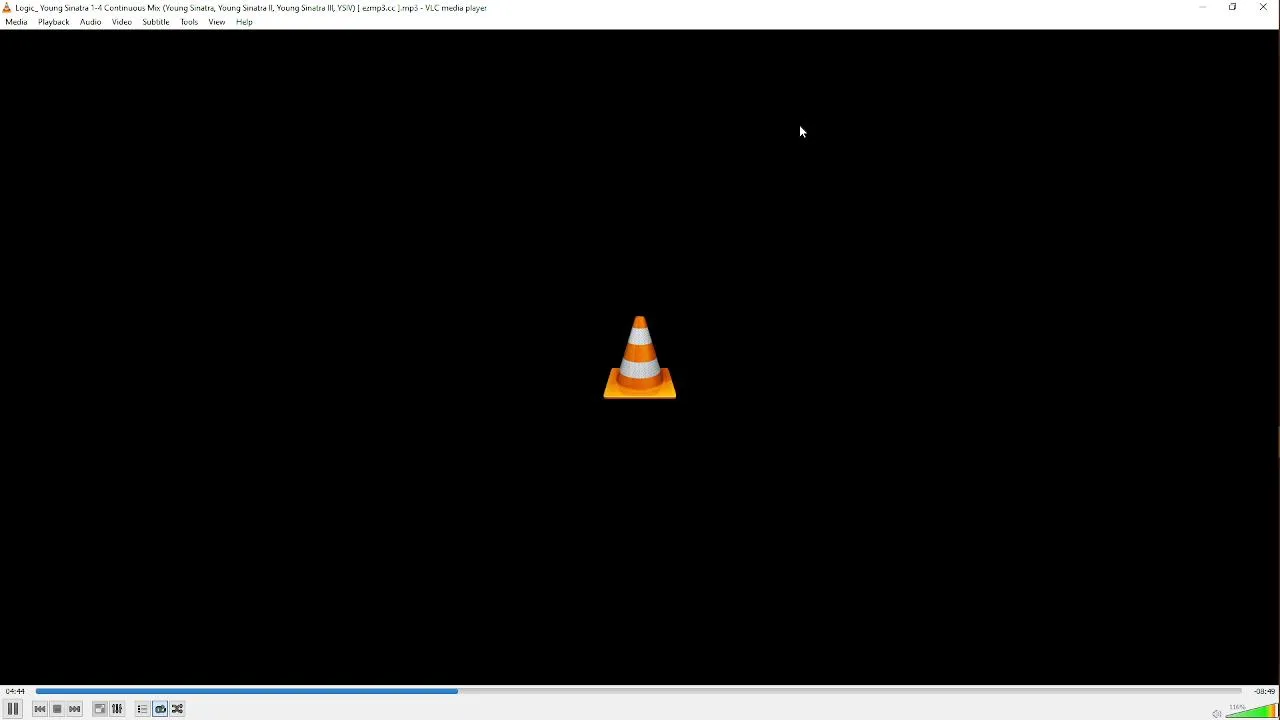
Task: Click the elapsed time 04:44 label
Action: coord(15,692)
